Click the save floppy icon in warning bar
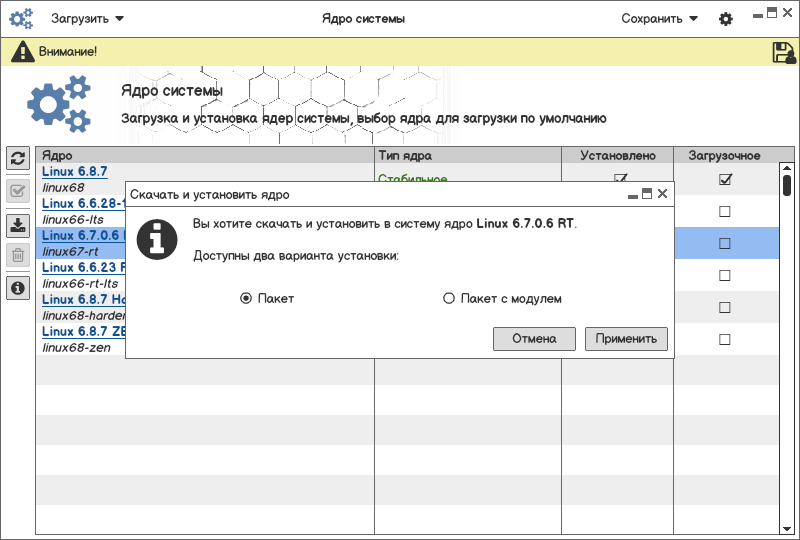 (x=784, y=53)
